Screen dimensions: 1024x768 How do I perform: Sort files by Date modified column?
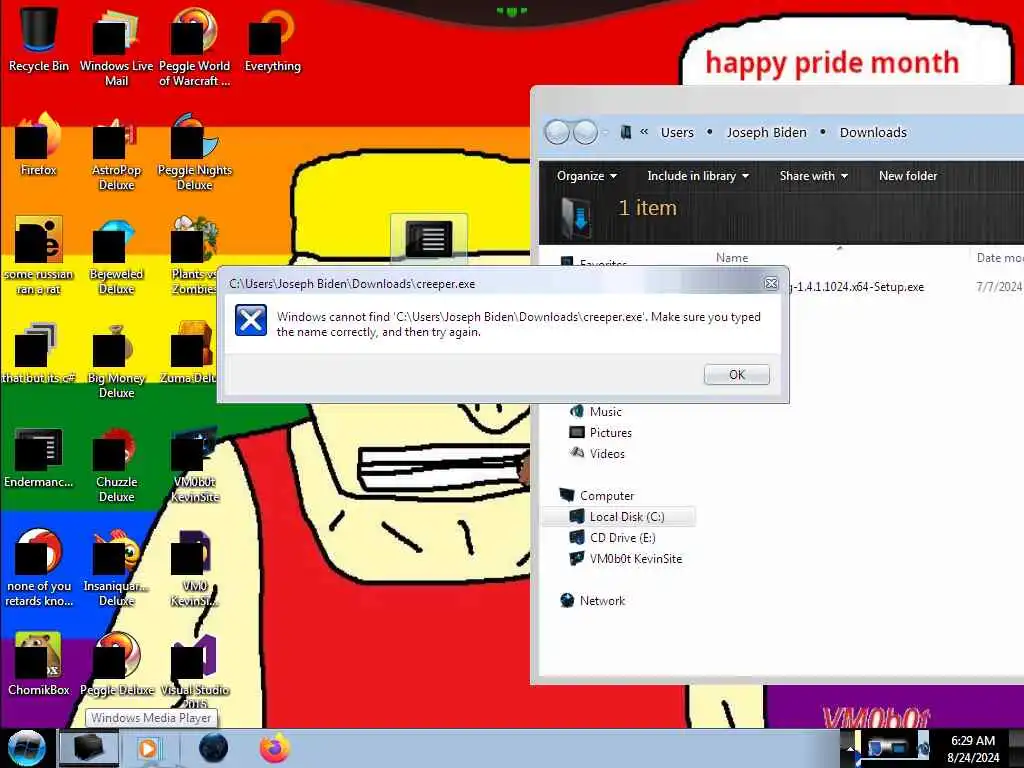(999, 258)
